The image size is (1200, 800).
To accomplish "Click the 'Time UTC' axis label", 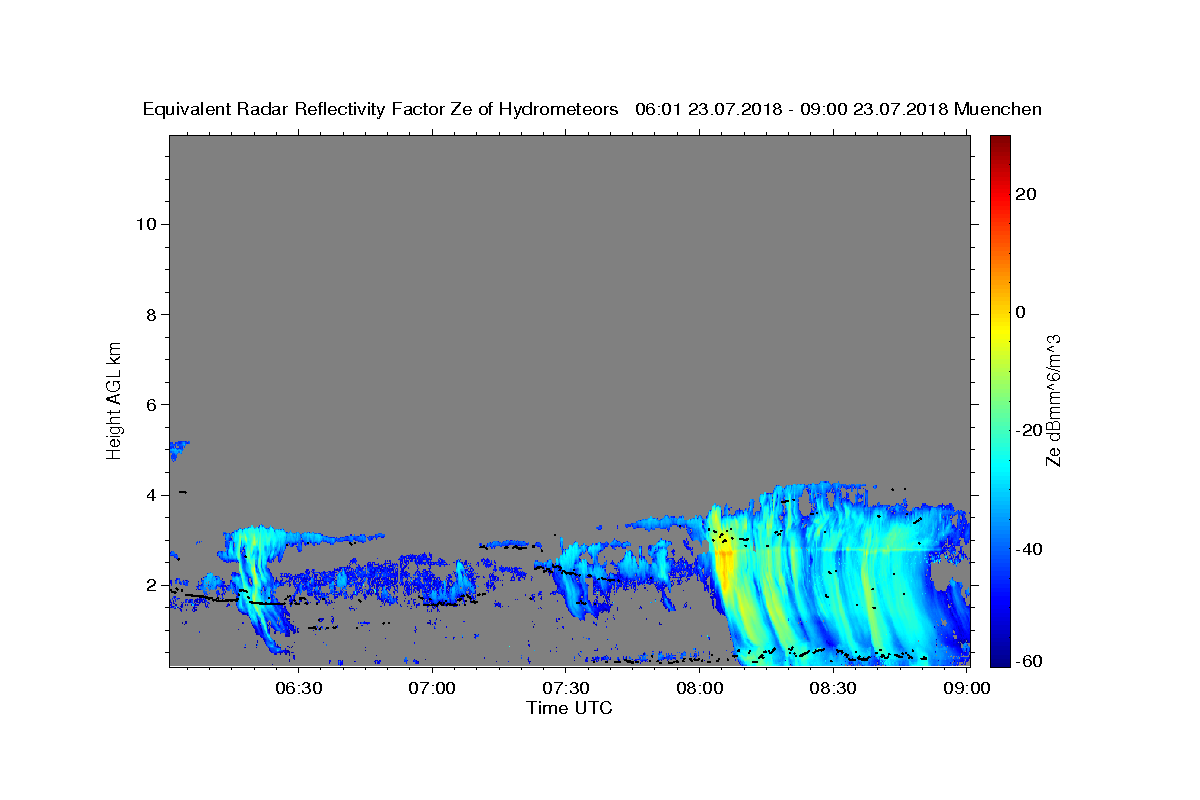I will coord(569,708).
